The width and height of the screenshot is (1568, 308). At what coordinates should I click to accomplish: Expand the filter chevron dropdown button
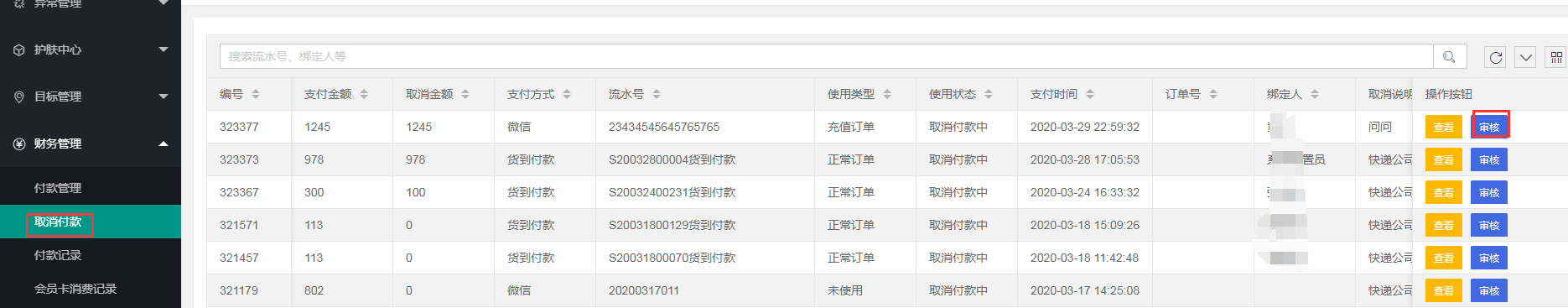click(x=1526, y=57)
